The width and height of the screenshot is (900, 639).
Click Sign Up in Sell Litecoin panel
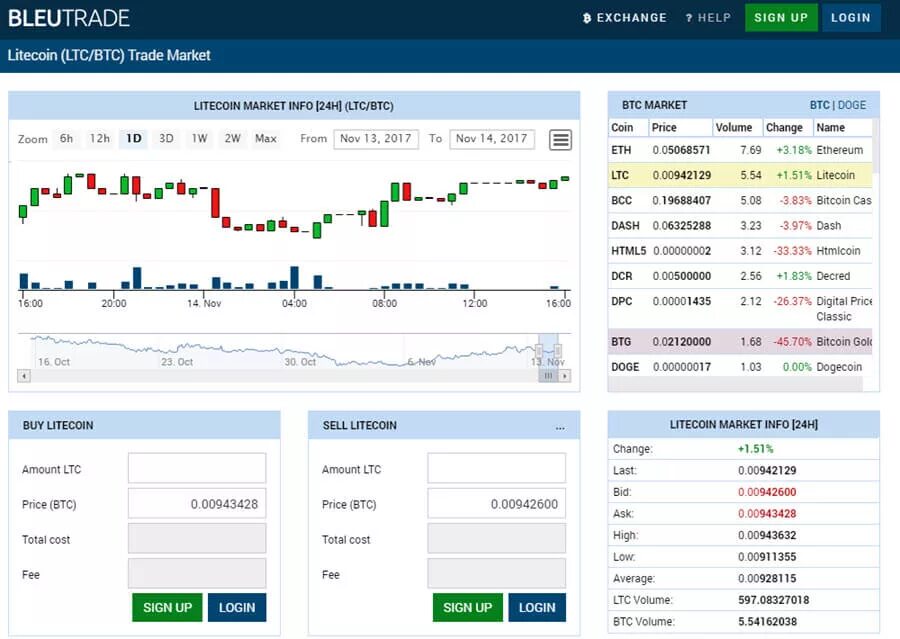click(x=467, y=607)
